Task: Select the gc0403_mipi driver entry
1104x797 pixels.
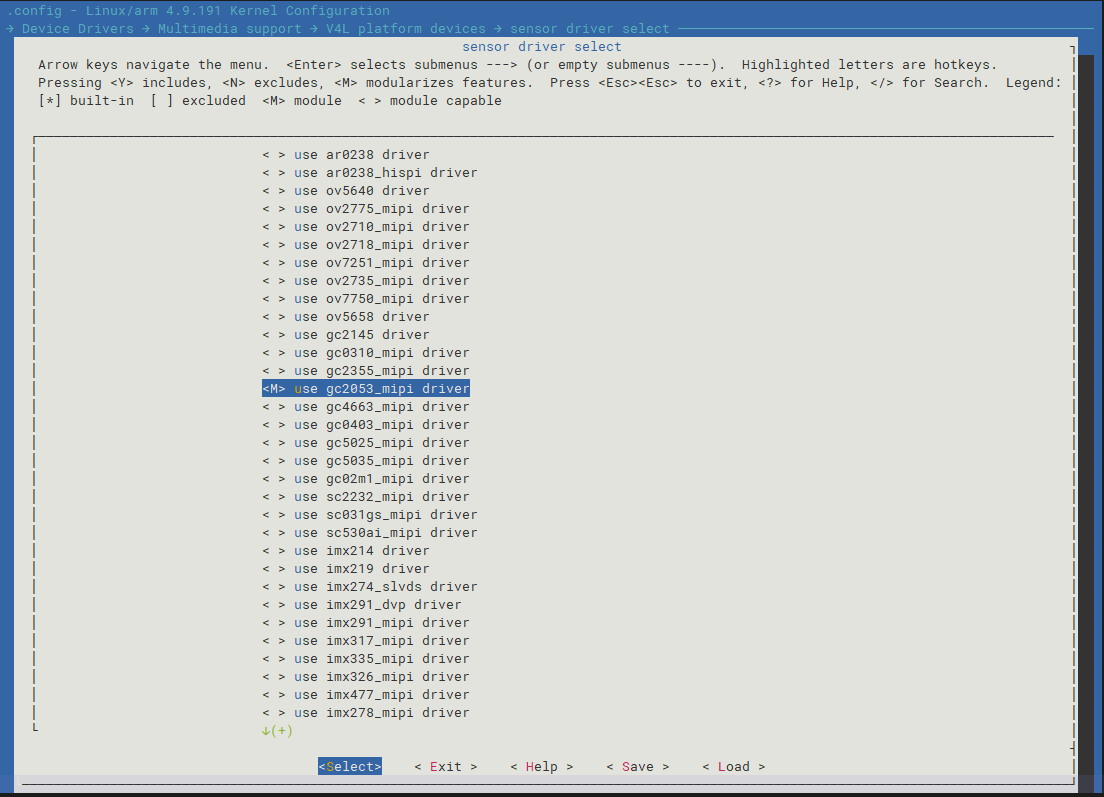Action: 365,425
